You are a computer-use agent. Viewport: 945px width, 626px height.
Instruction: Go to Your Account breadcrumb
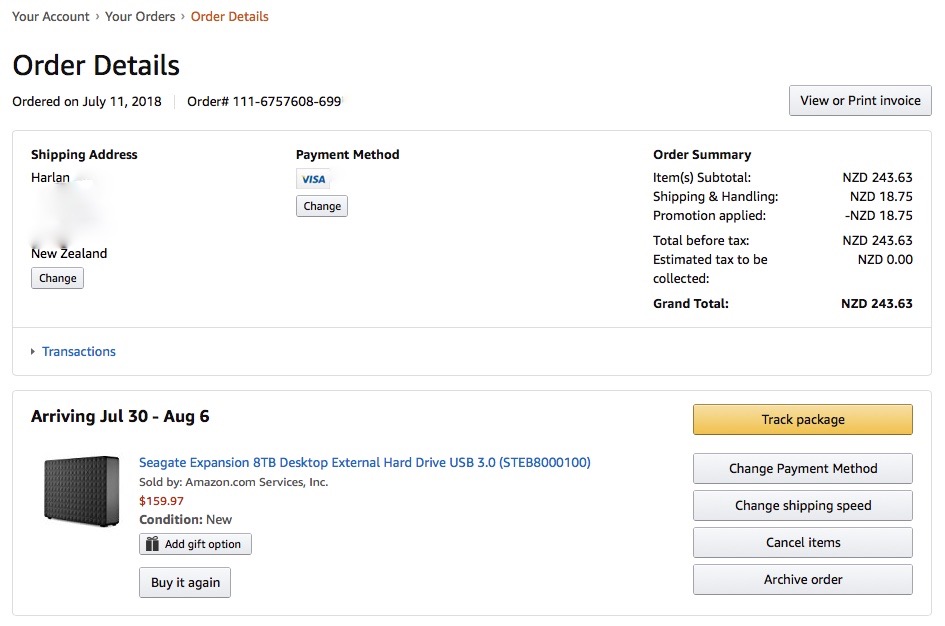pos(51,16)
